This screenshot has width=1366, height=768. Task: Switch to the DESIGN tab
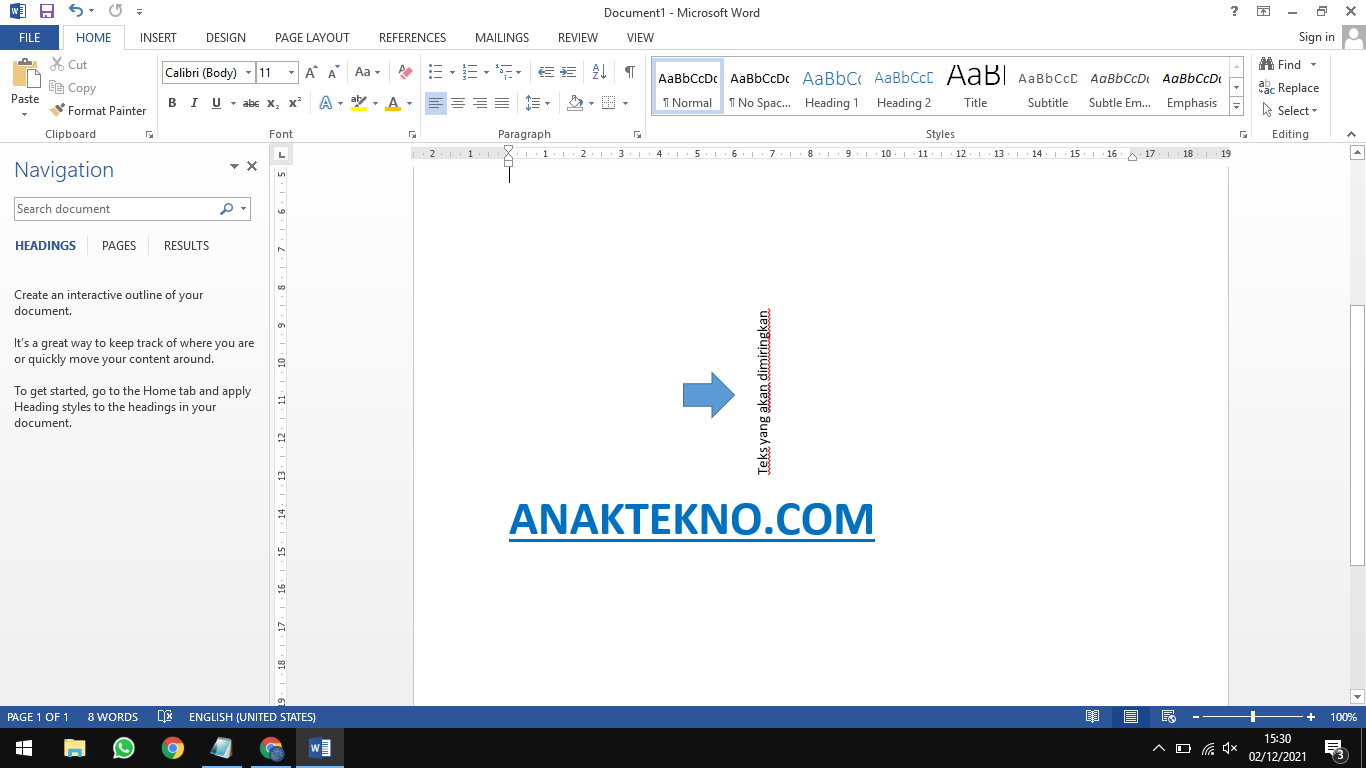226,38
